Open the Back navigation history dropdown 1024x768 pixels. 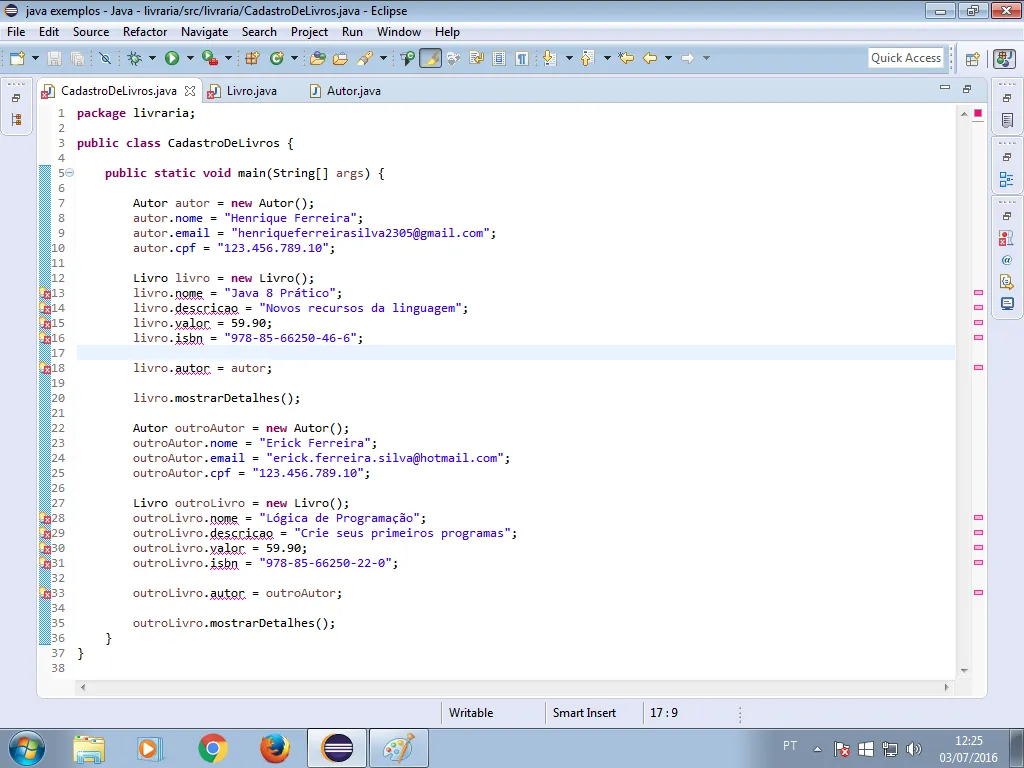coord(667,58)
